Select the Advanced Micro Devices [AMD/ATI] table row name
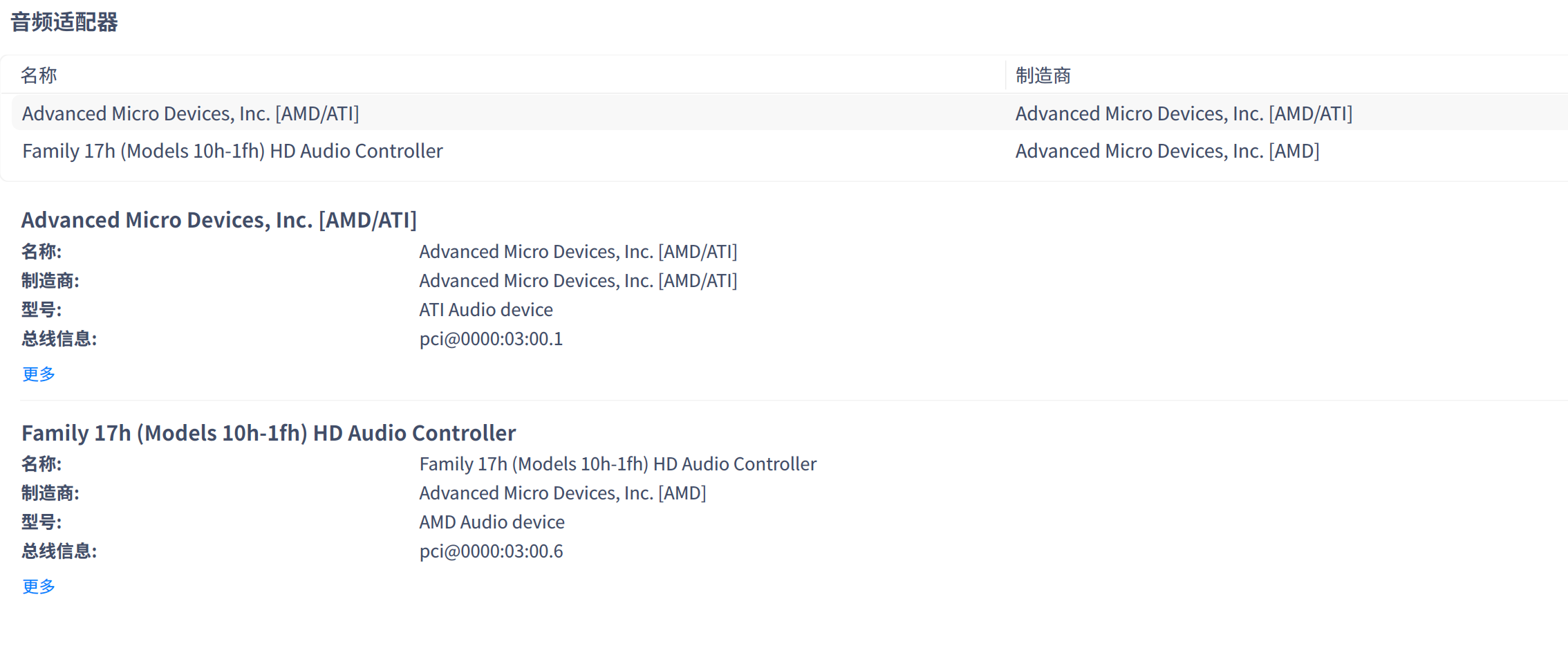Viewport: 1568px width, 662px height. pyautogui.click(x=190, y=113)
